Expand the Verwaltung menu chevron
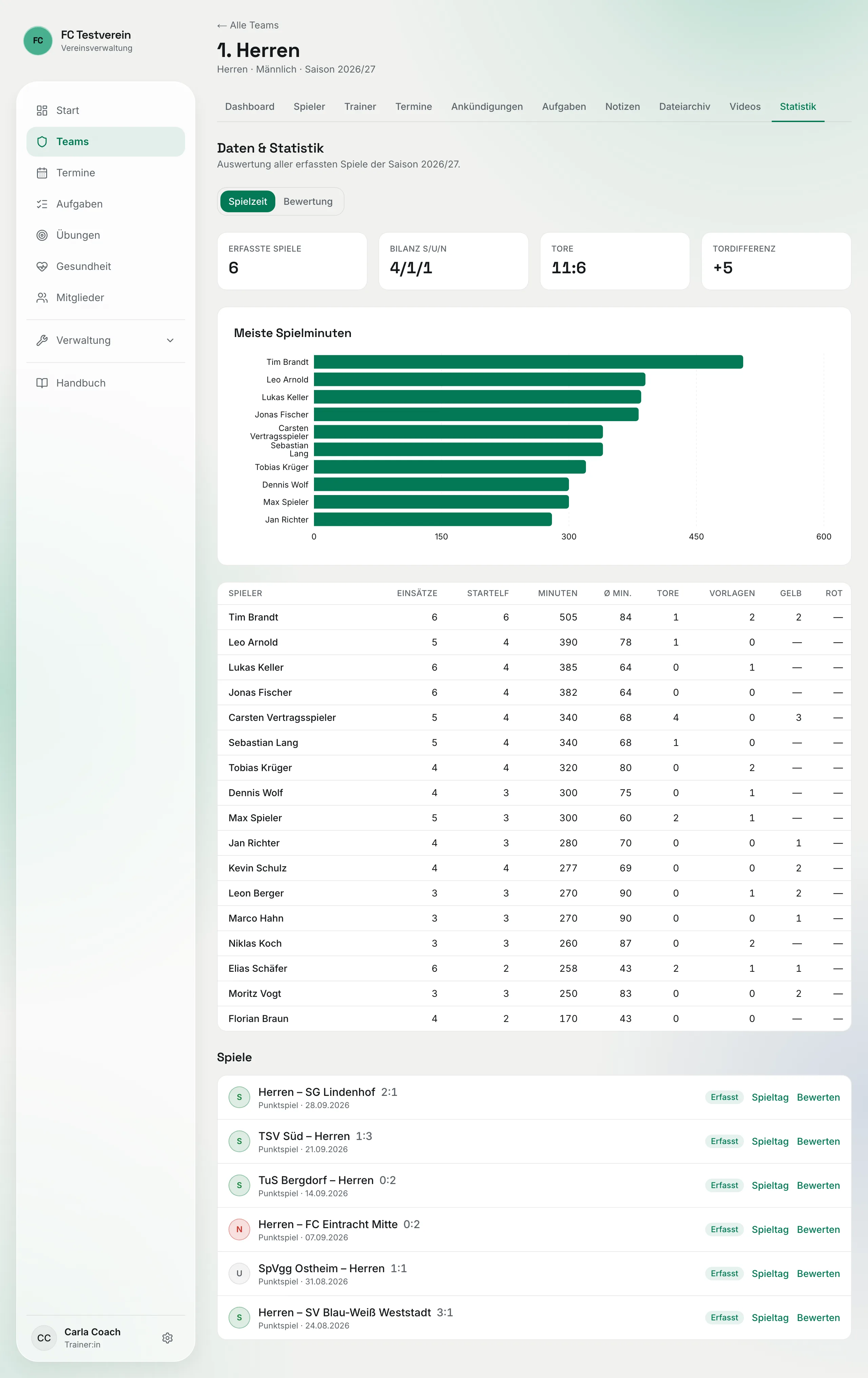Image resolution: width=868 pixels, height=1378 pixels. [x=170, y=340]
